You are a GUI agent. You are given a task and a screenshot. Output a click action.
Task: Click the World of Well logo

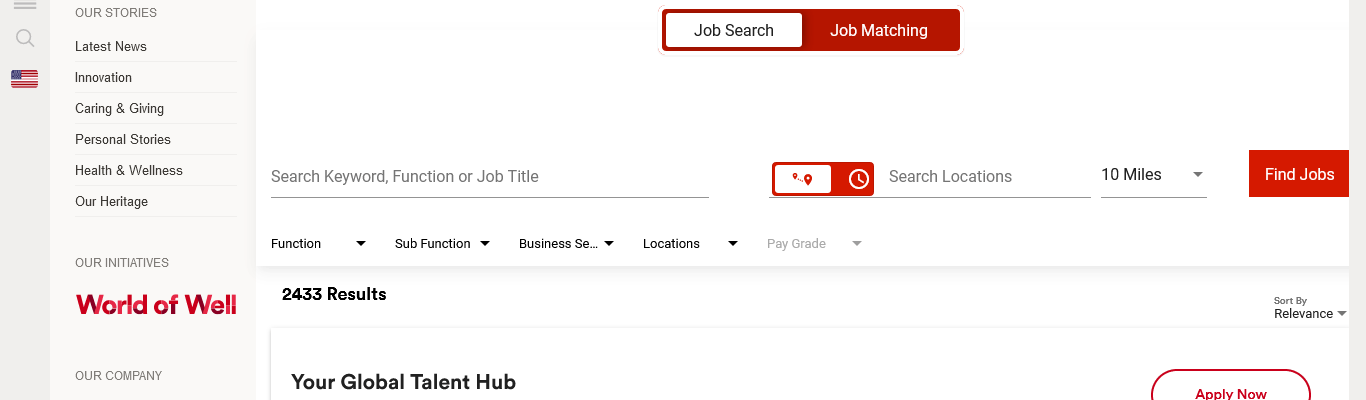point(156,305)
